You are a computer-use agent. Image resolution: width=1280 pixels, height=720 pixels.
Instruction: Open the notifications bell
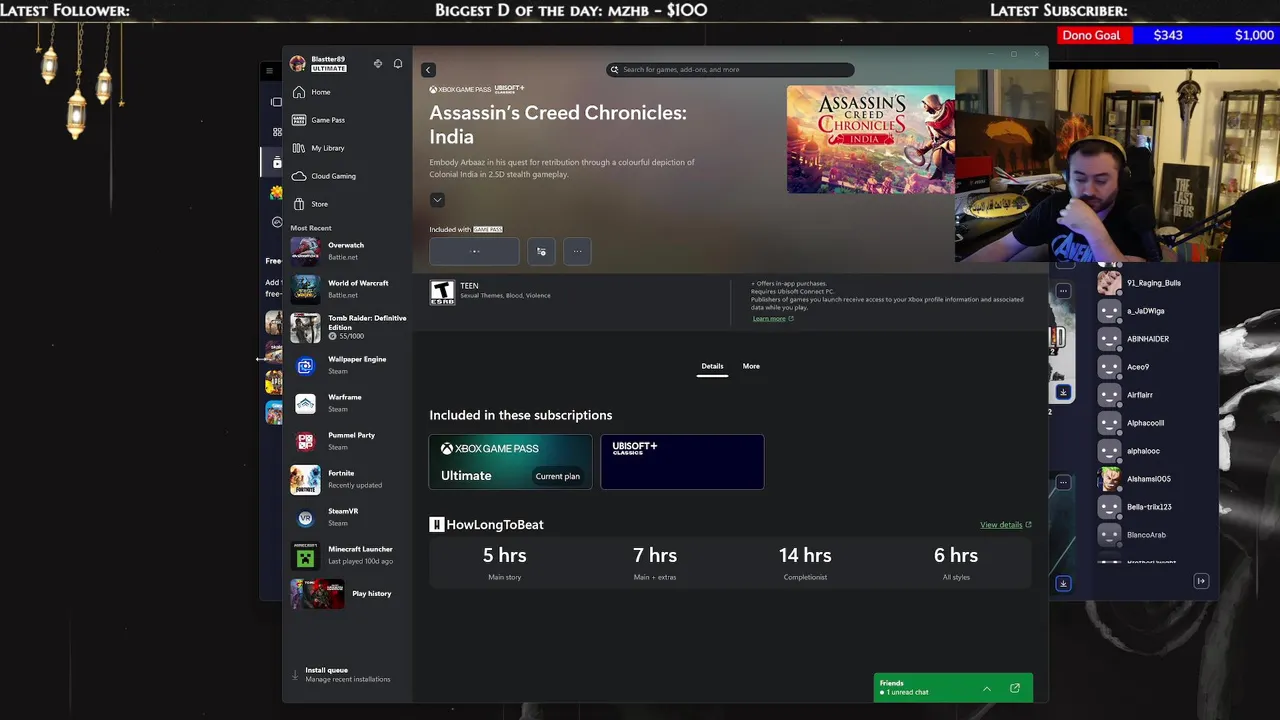coord(398,64)
